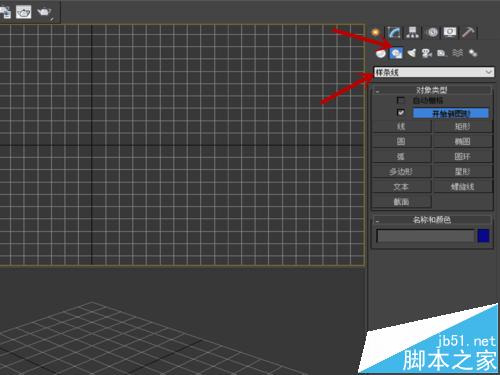This screenshot has width=500, height=375.
Task: Select the Helpers category icon
Action: 442,53
